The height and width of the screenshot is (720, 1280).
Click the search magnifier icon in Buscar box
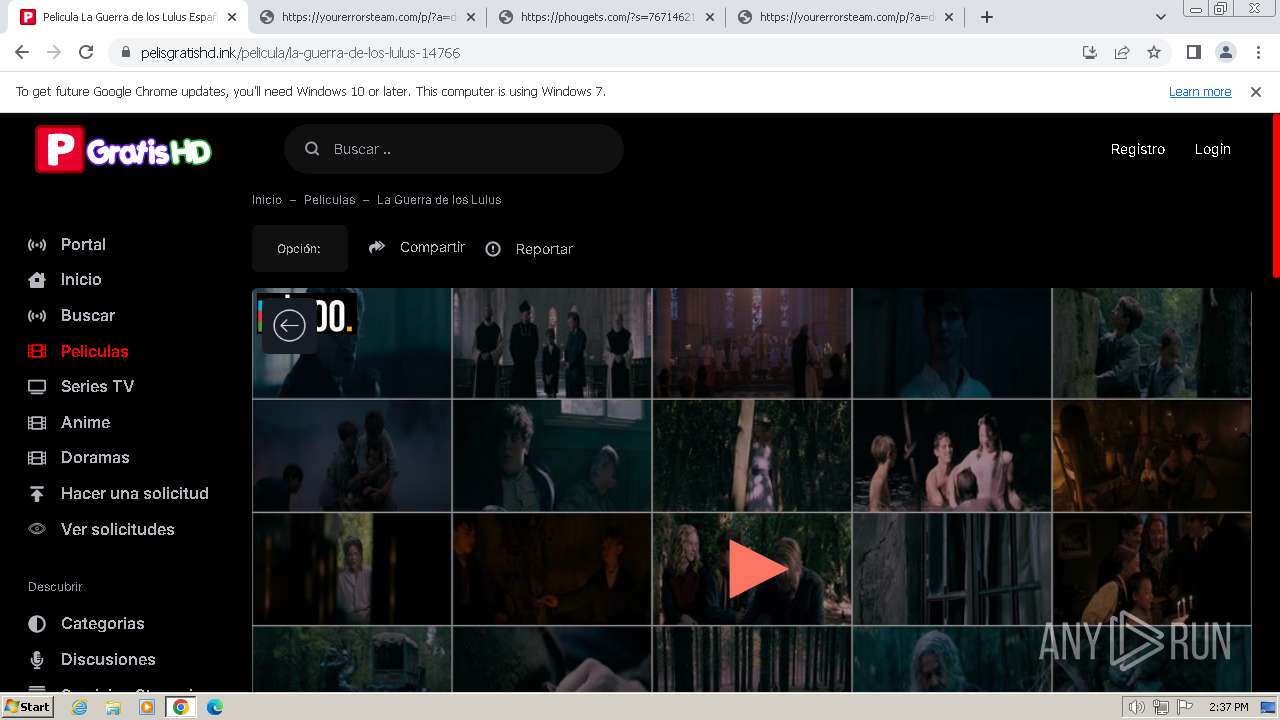(312, 149)
